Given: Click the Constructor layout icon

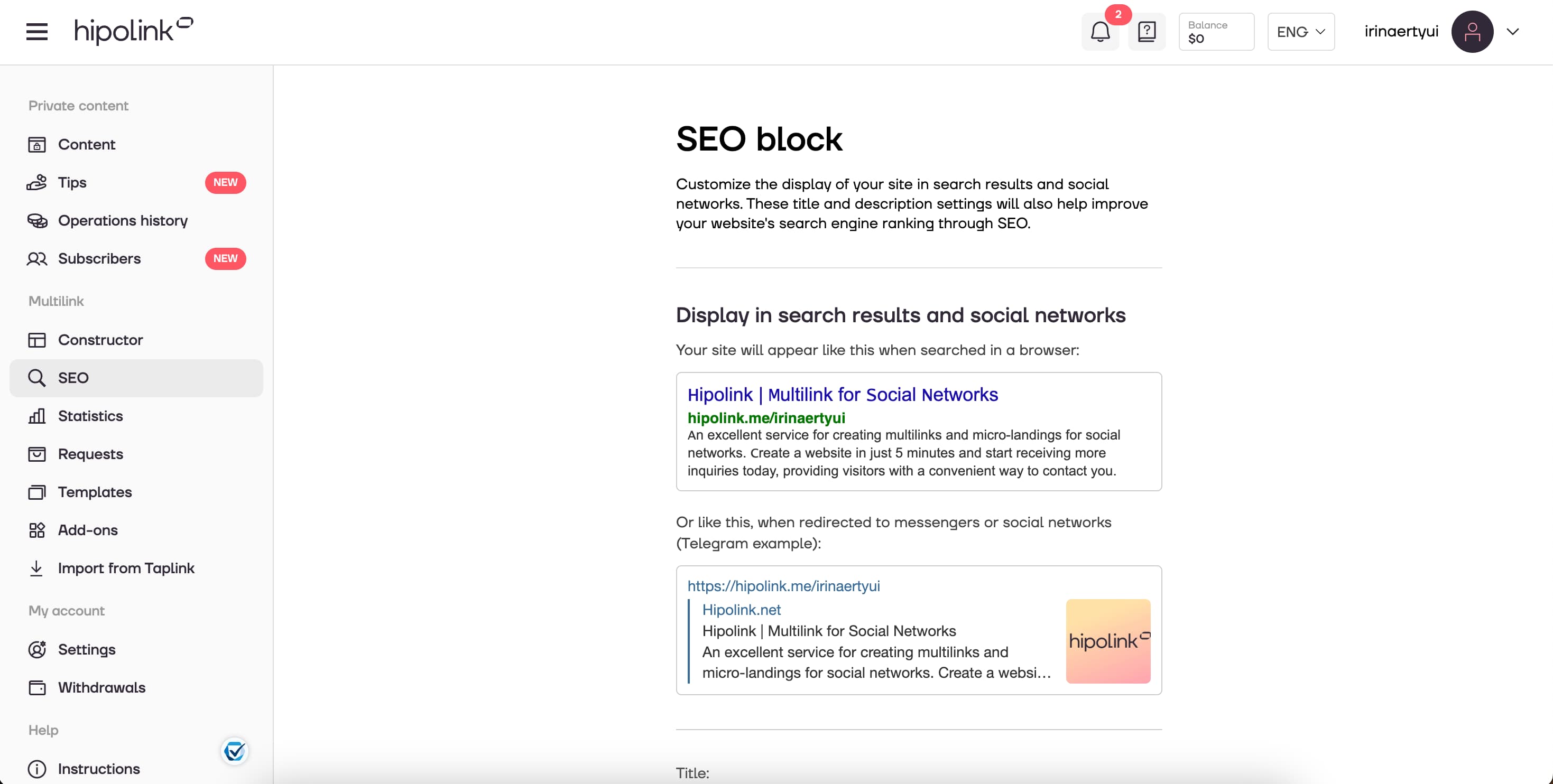Looking at the screenshot, I should pos(37,340).
